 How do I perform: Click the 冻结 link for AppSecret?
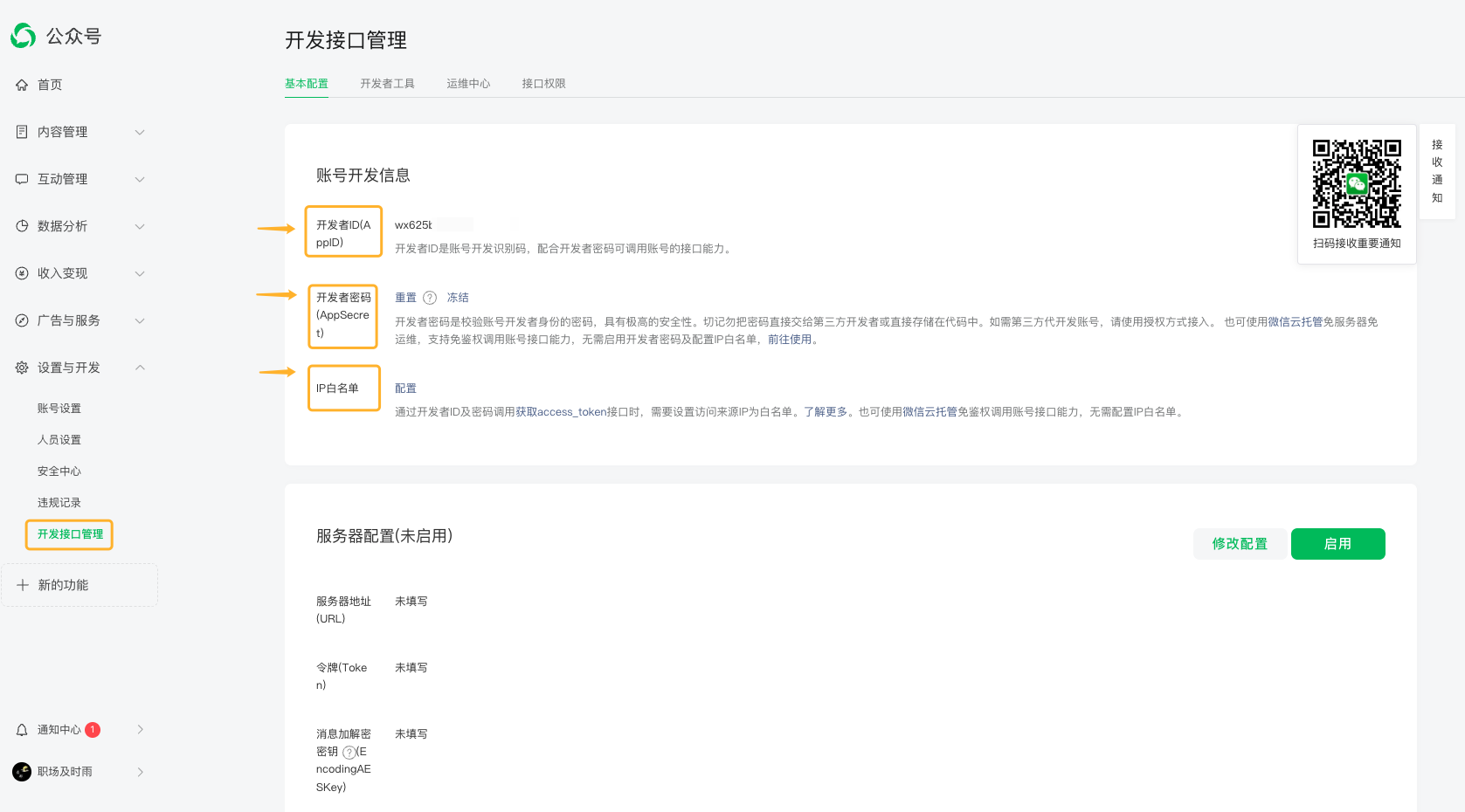458,298
